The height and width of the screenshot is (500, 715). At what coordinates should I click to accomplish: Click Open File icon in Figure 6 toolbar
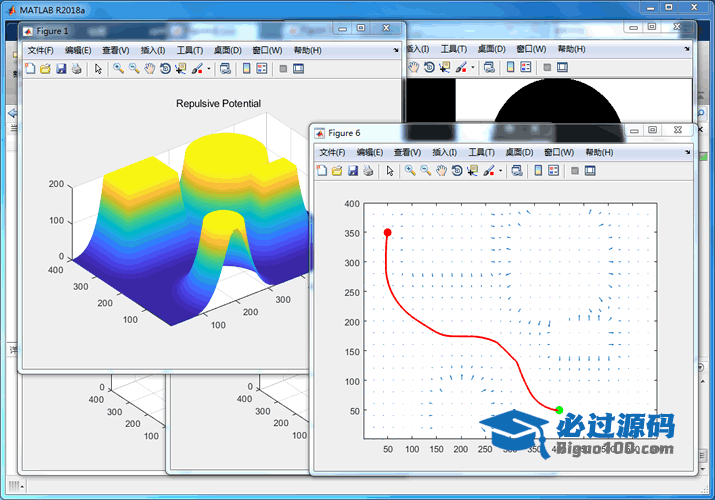(337, 171)
